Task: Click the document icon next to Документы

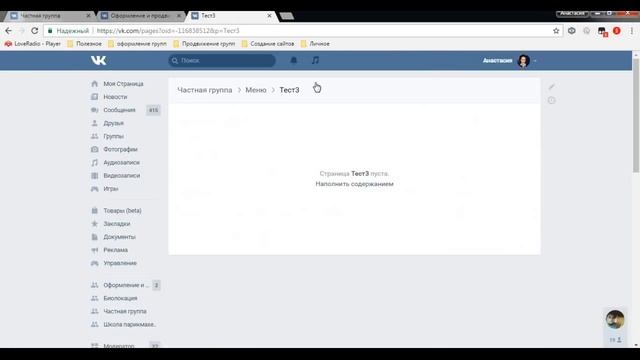Action: click(x=95, y=237)
